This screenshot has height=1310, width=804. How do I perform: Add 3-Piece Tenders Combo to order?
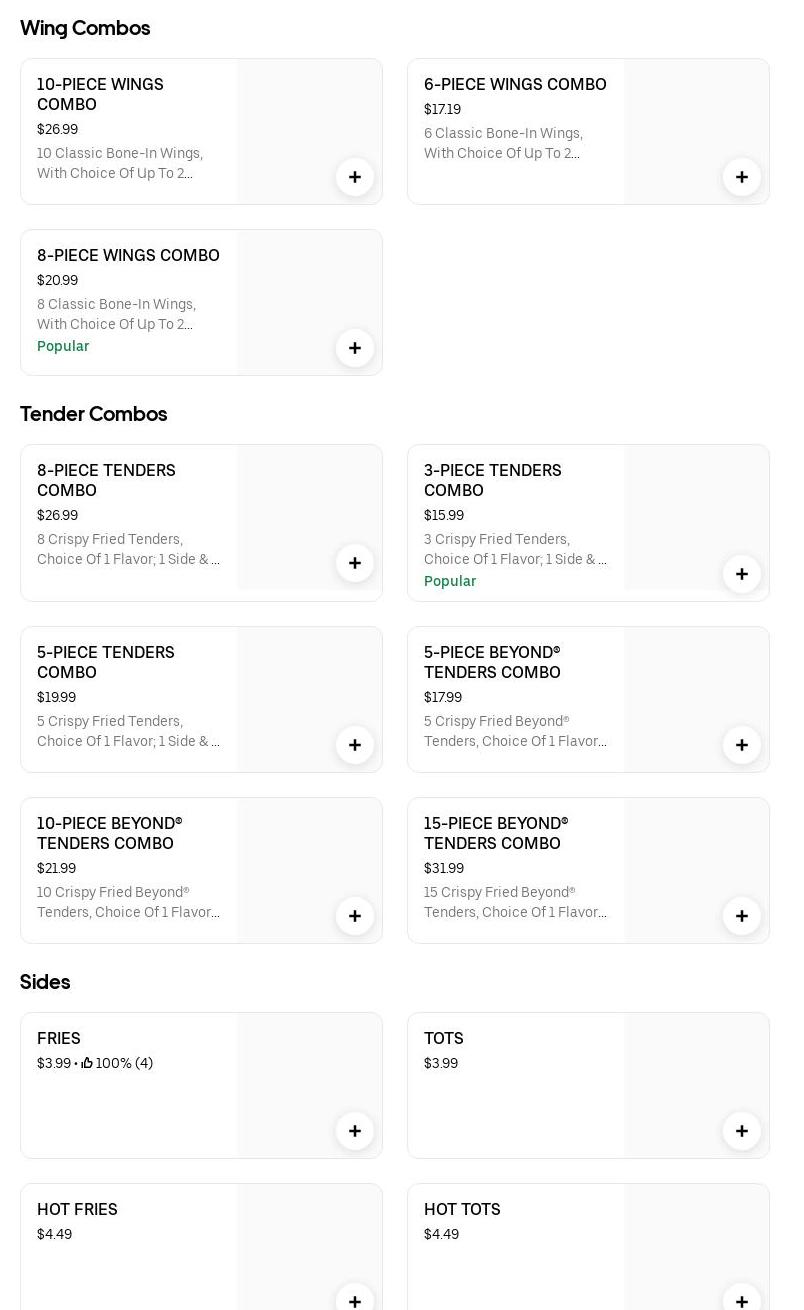pyautogui.click(x=742, y=574)
